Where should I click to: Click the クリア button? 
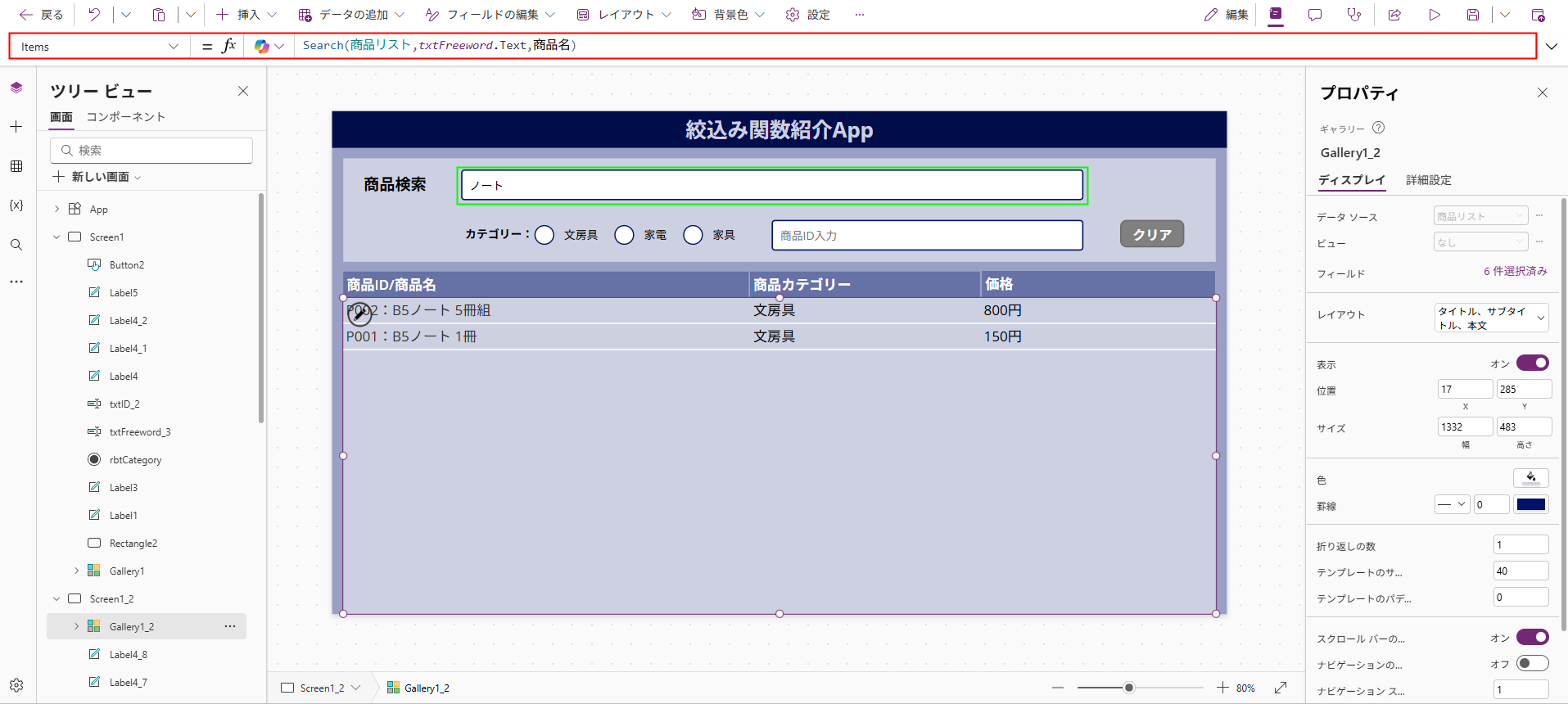(x=1151, y=234)
